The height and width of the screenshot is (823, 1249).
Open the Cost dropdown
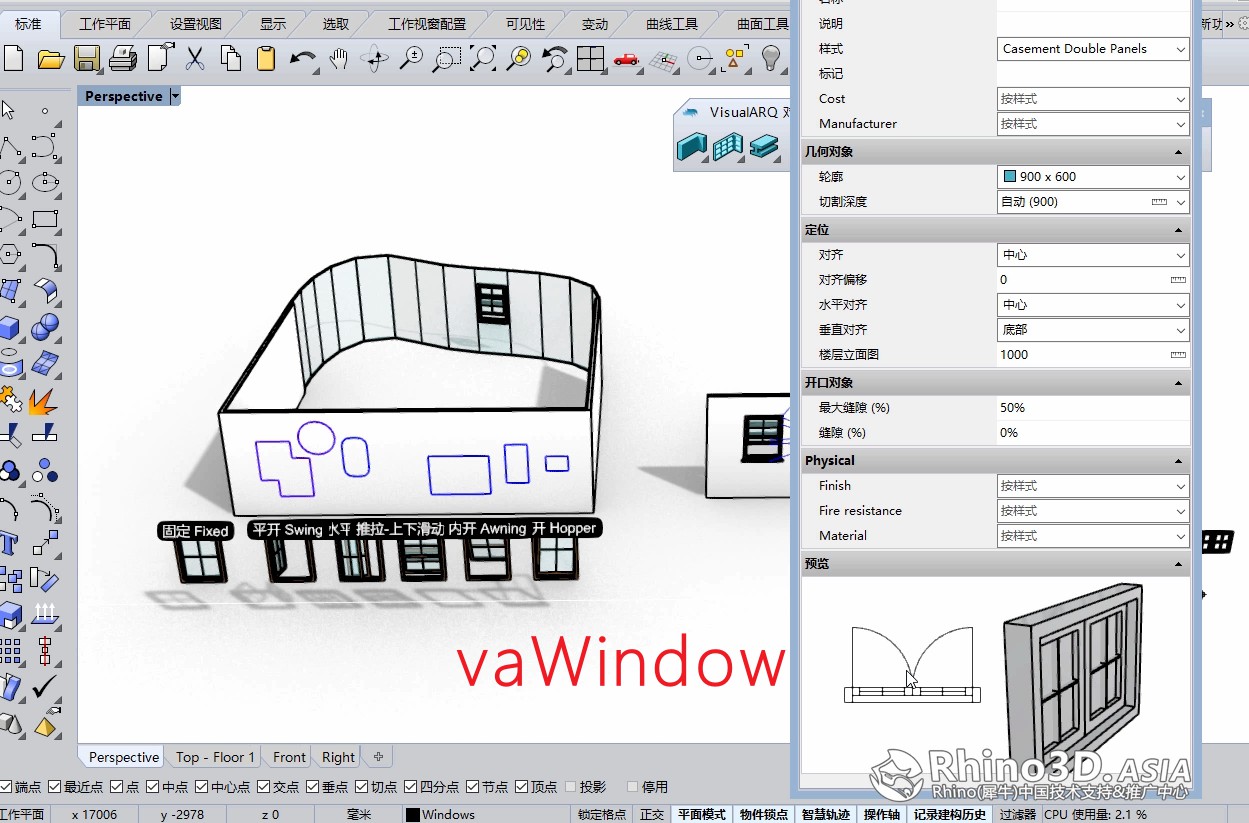pyautogui.click(x=1093, y=98)
